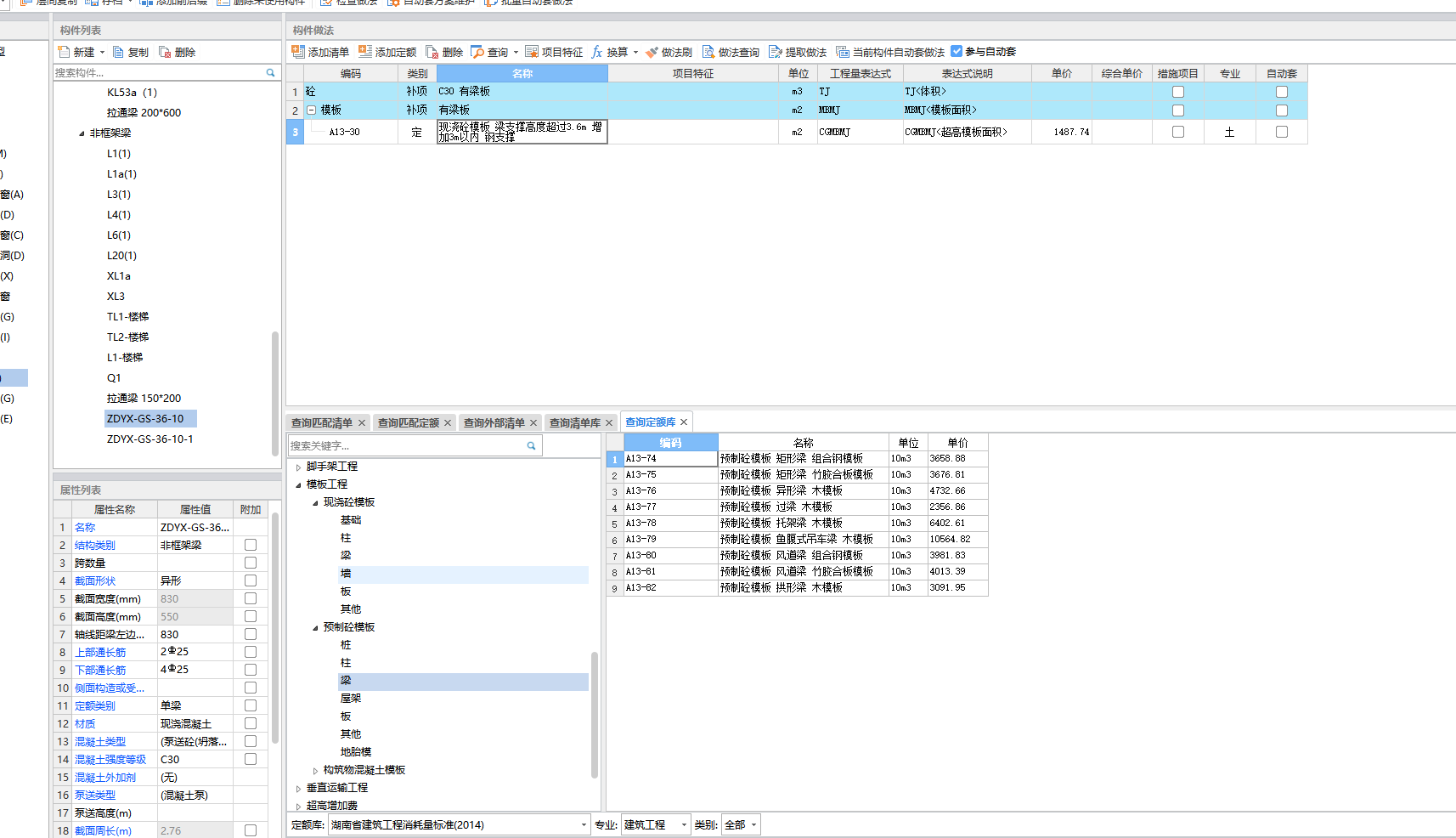Select the ZDYX-GS-36-10-1 component
The image size is (1456, 838).
pyautogui.click(x=150, y=439)
